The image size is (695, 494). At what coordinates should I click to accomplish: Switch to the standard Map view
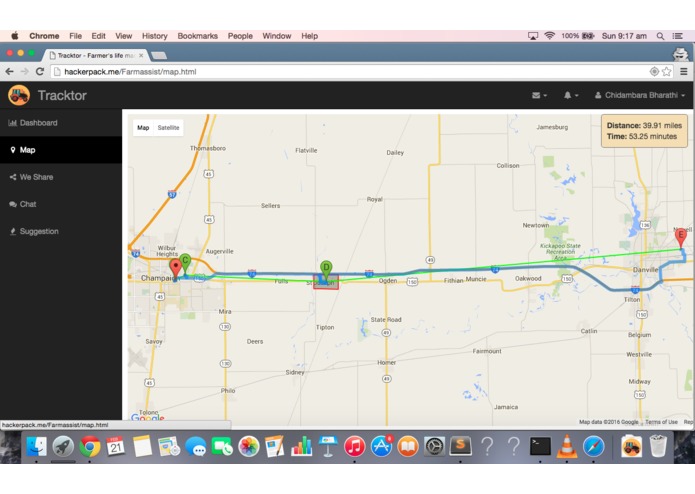tap(143, 128)
